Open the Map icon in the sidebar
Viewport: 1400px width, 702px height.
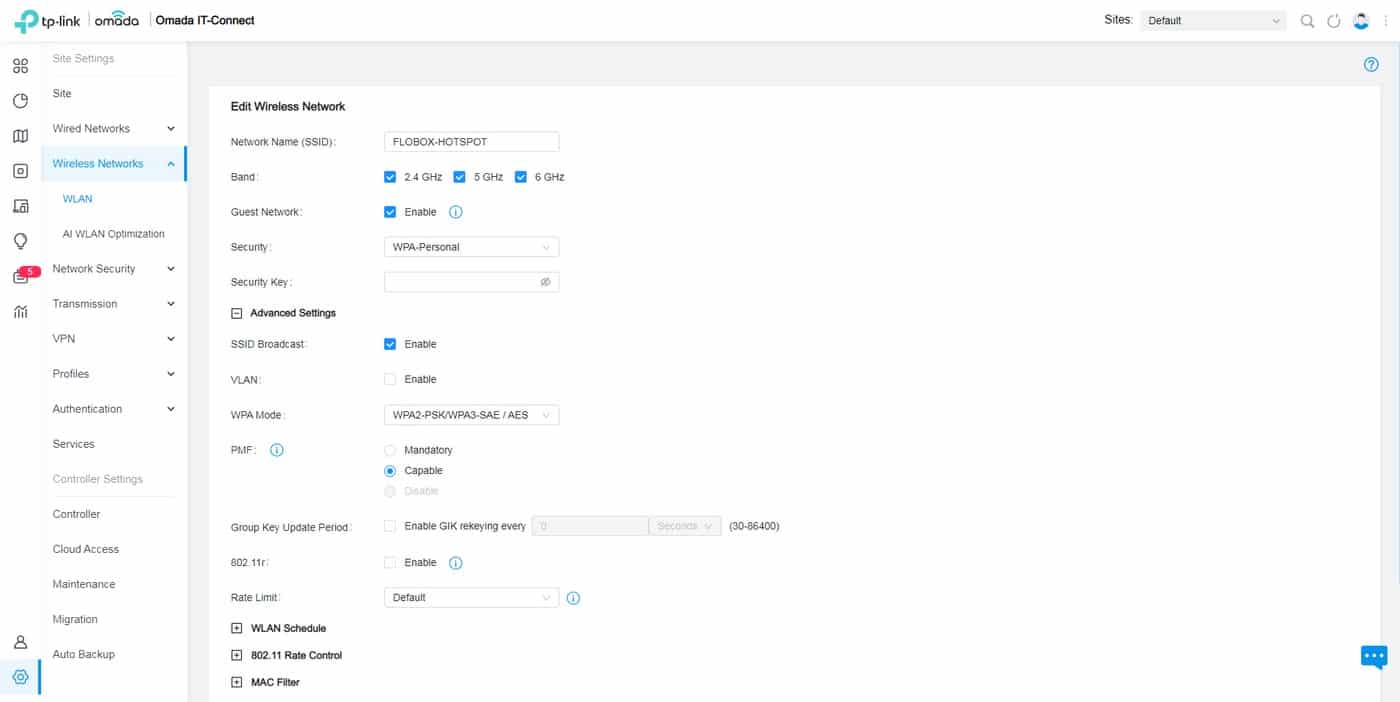click(x=20, y=136)
